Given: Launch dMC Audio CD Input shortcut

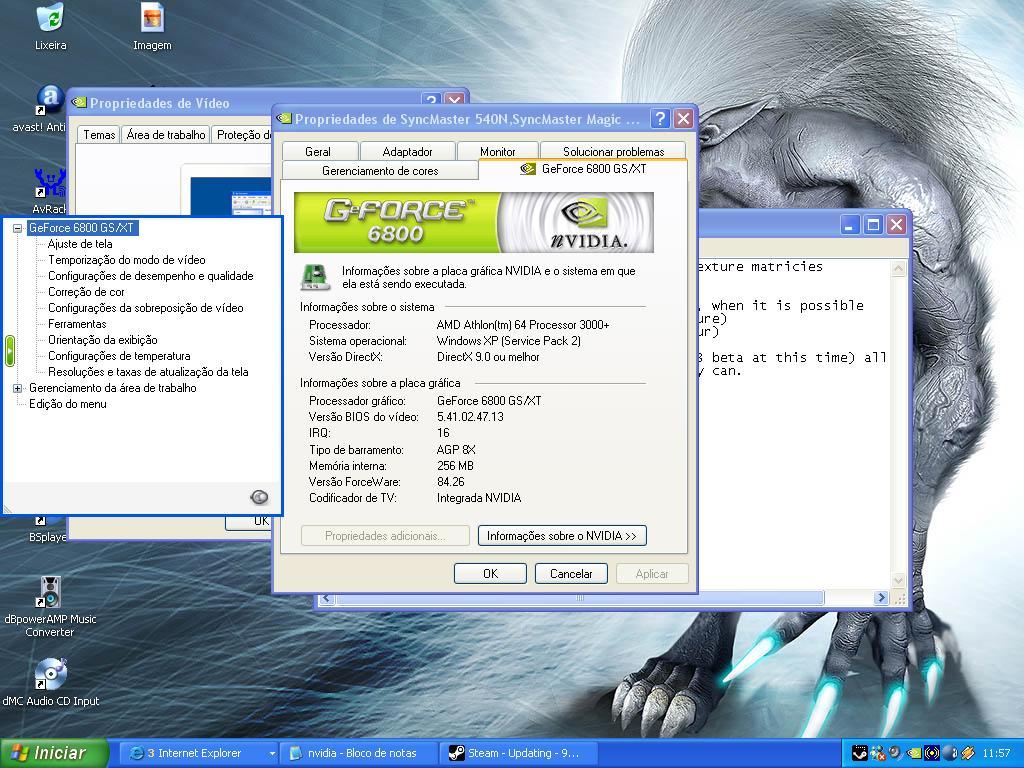Looking at the screenshot, I should click(50, 674).
